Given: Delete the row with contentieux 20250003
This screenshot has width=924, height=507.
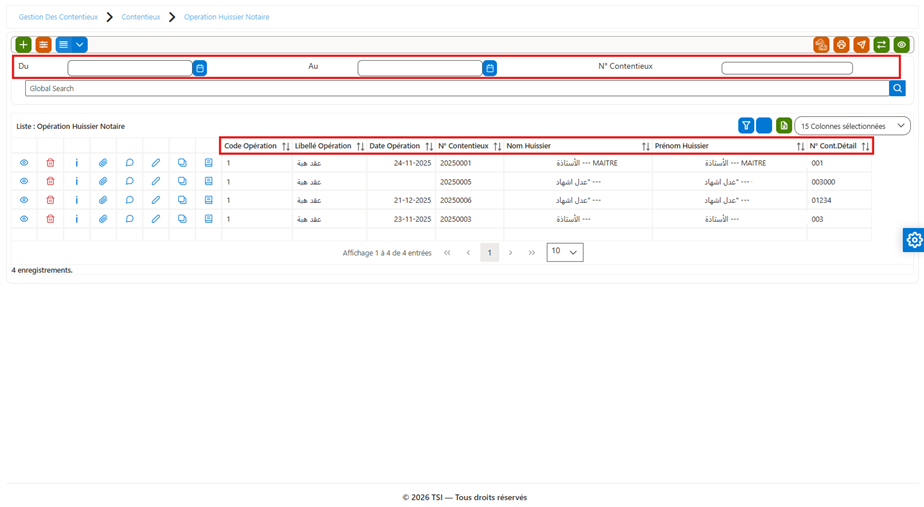Looking at the screenshot, I should point(50,219).
